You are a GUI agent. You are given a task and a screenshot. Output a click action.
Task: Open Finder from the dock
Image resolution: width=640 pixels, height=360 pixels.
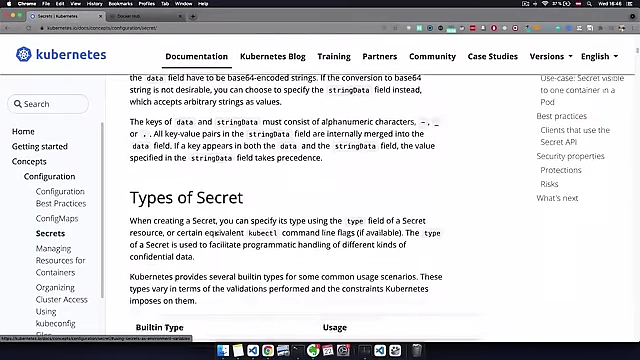(223, 350)
